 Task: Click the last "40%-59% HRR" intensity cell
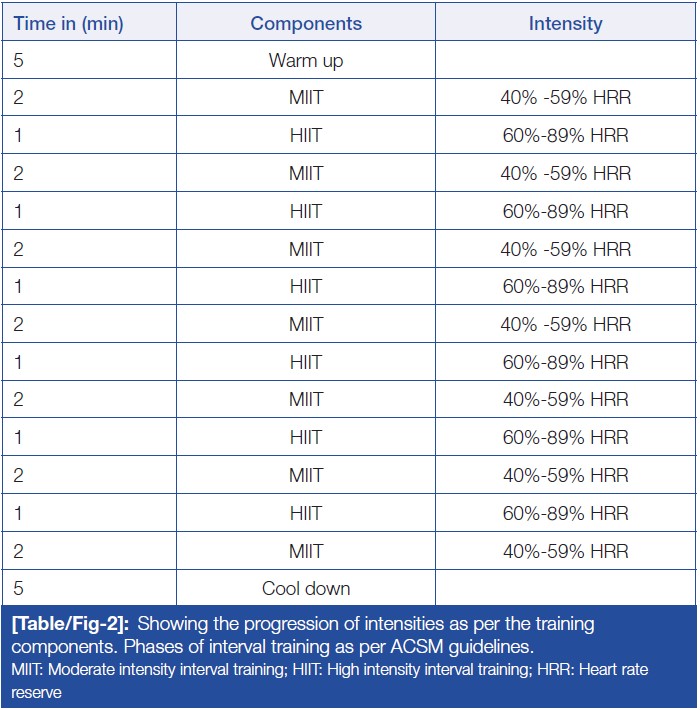pos(565,551)
